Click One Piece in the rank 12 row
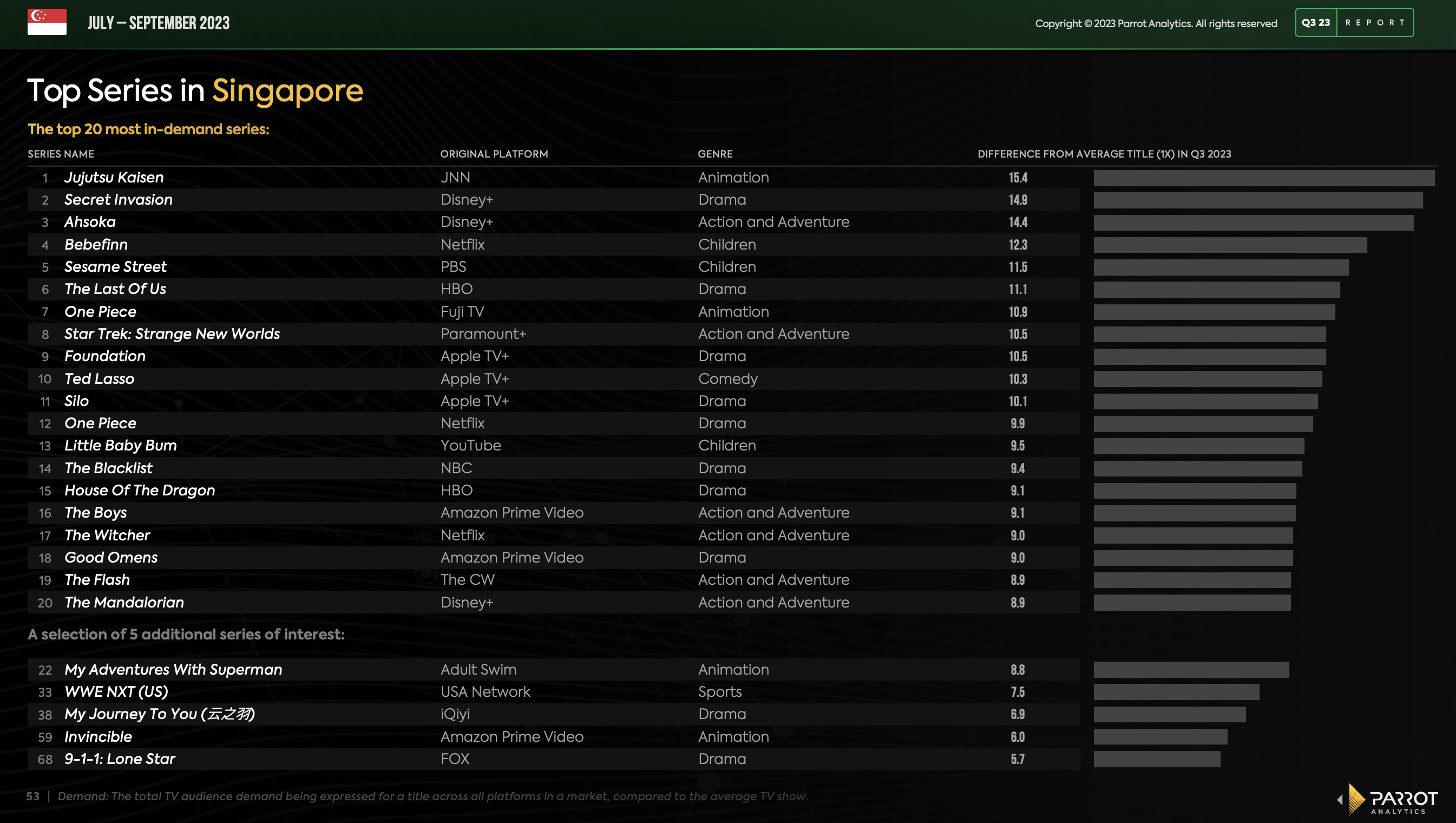The height and width of the screenshot is (823, 1456). click(100, 423)
